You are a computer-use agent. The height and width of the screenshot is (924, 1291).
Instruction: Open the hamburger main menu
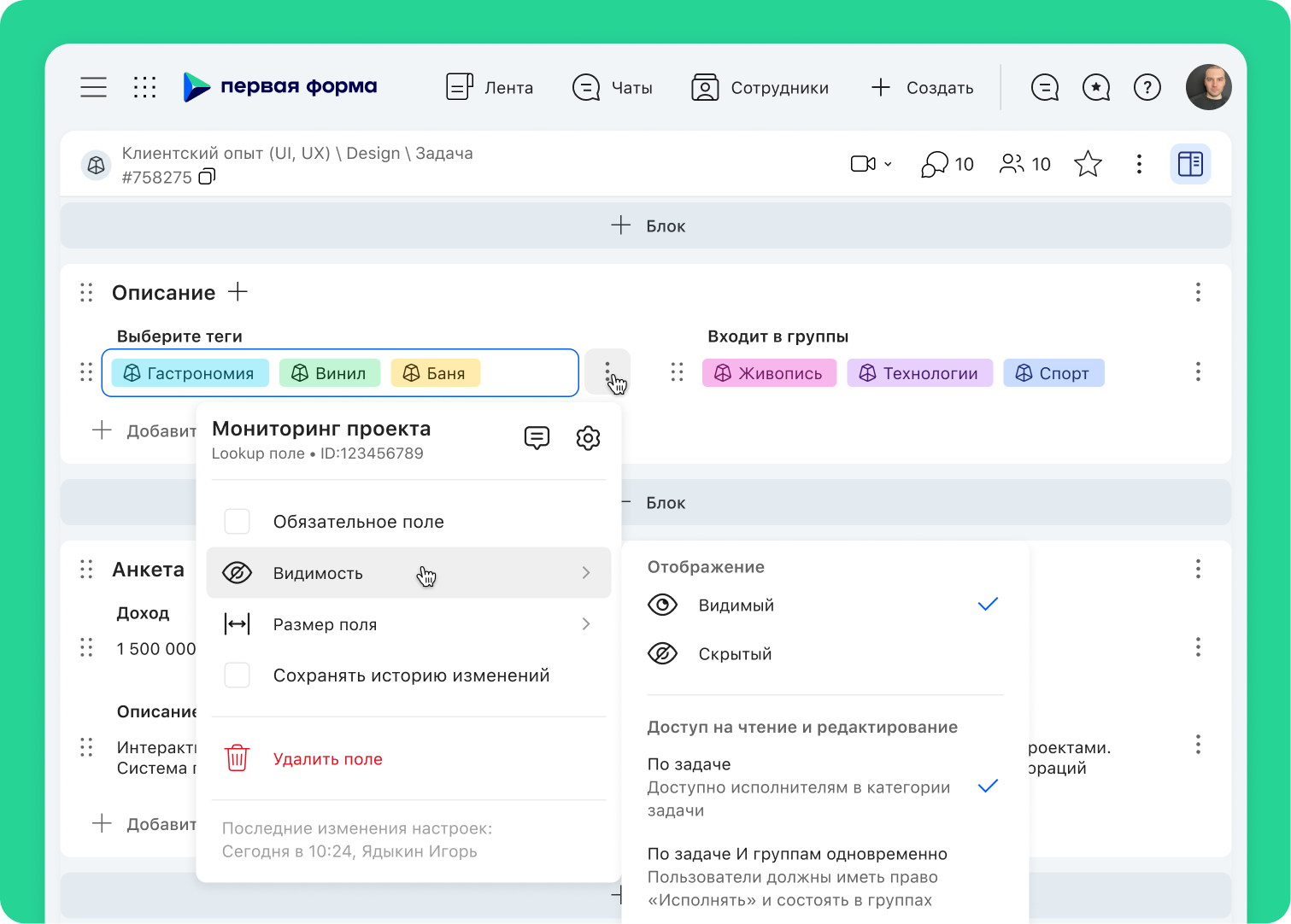click(93, 87)
